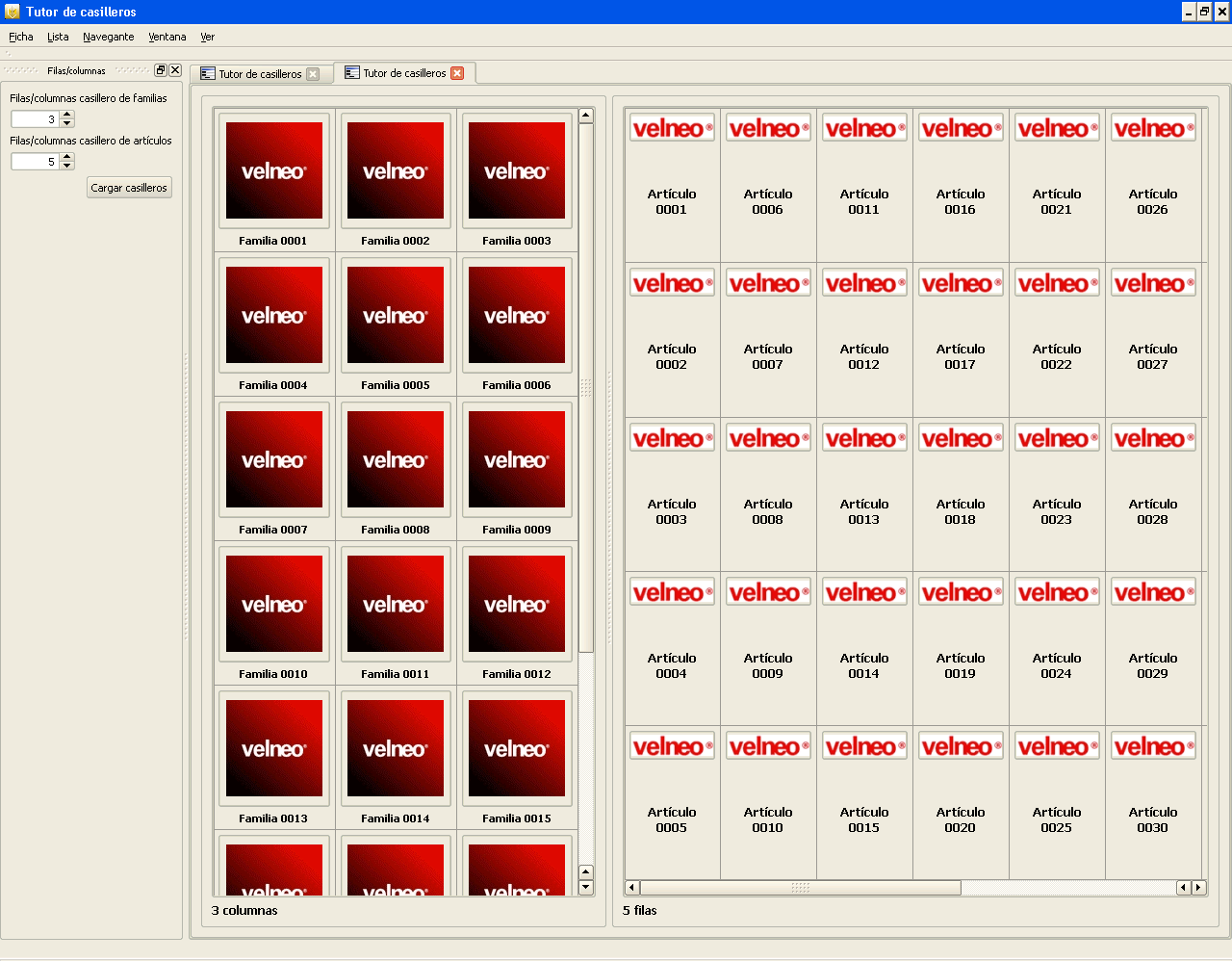1232x961 pixels.
Task: Select the Familia 0002 thumbnail
Action: pos(396,171)
